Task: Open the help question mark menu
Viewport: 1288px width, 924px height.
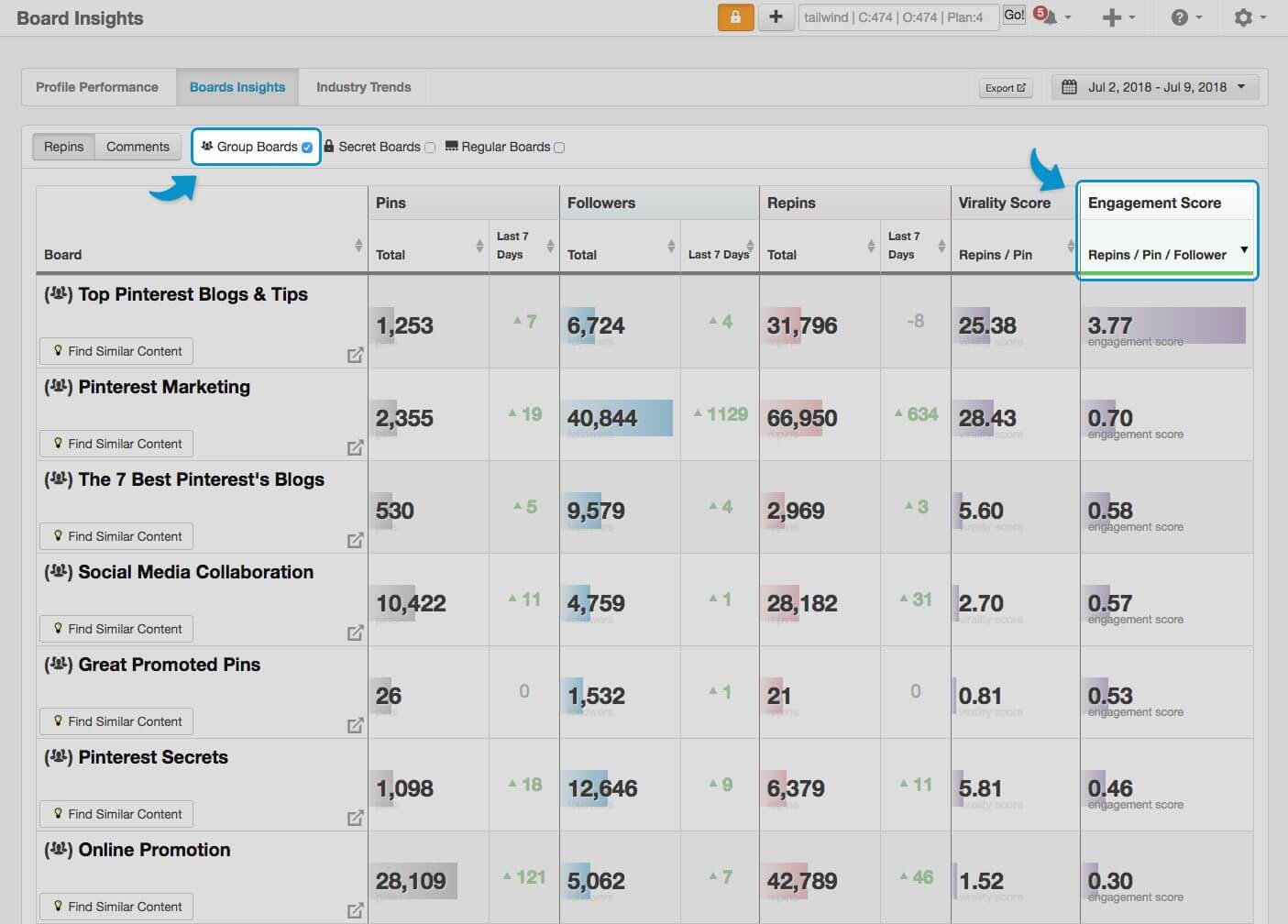Action: [x=1186, y=17]
